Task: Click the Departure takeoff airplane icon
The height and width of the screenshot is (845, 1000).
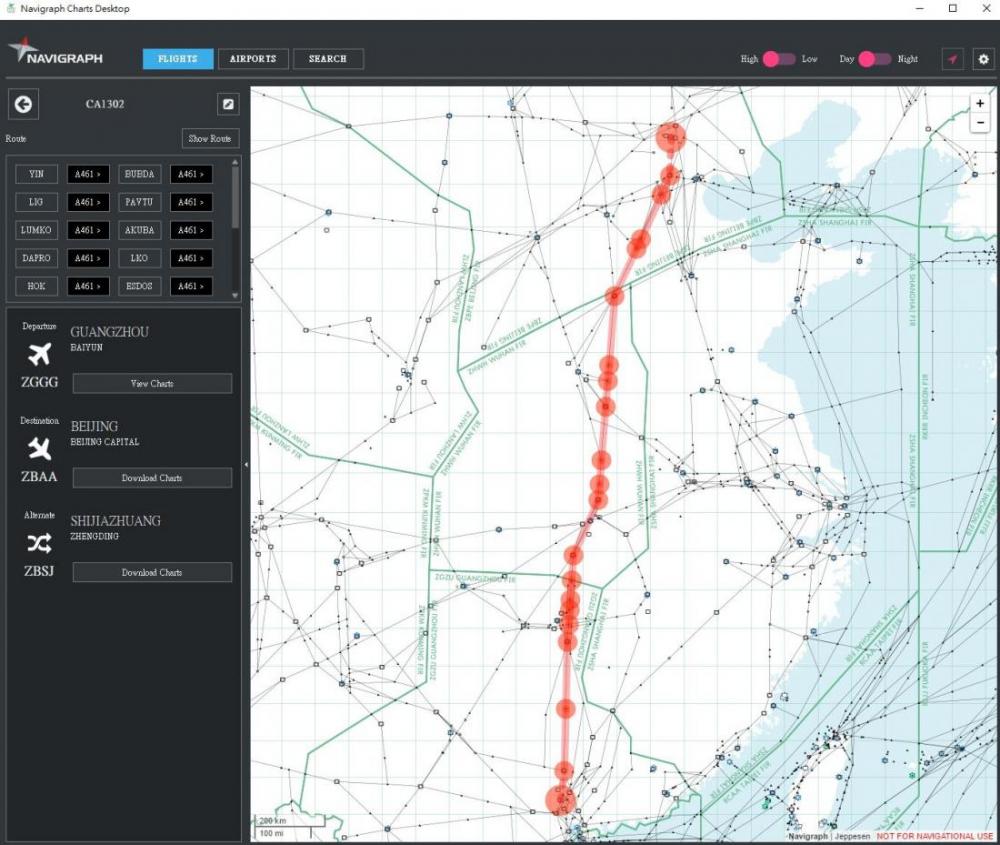Action: [x=40, y=354]
